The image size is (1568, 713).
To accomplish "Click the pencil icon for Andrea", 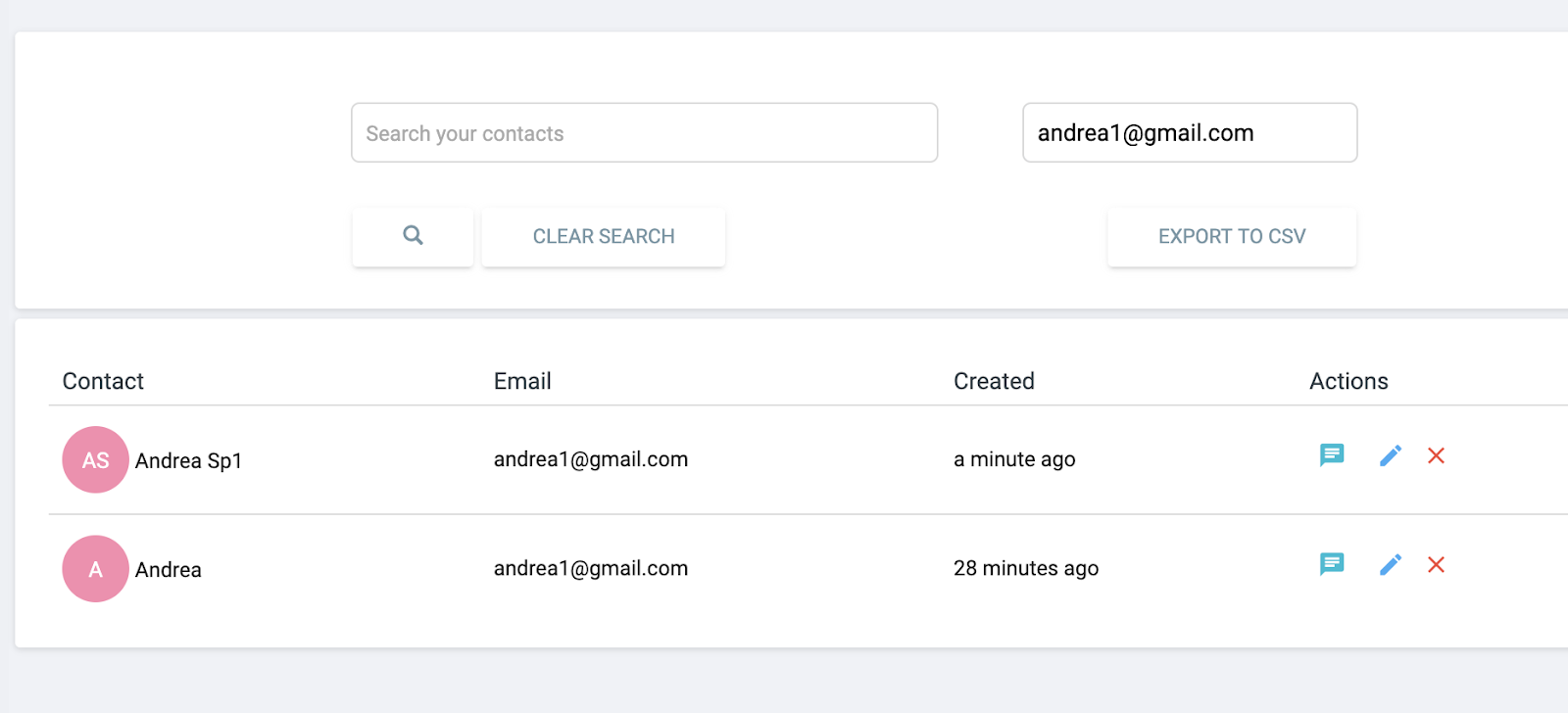I will [1391, 564].
